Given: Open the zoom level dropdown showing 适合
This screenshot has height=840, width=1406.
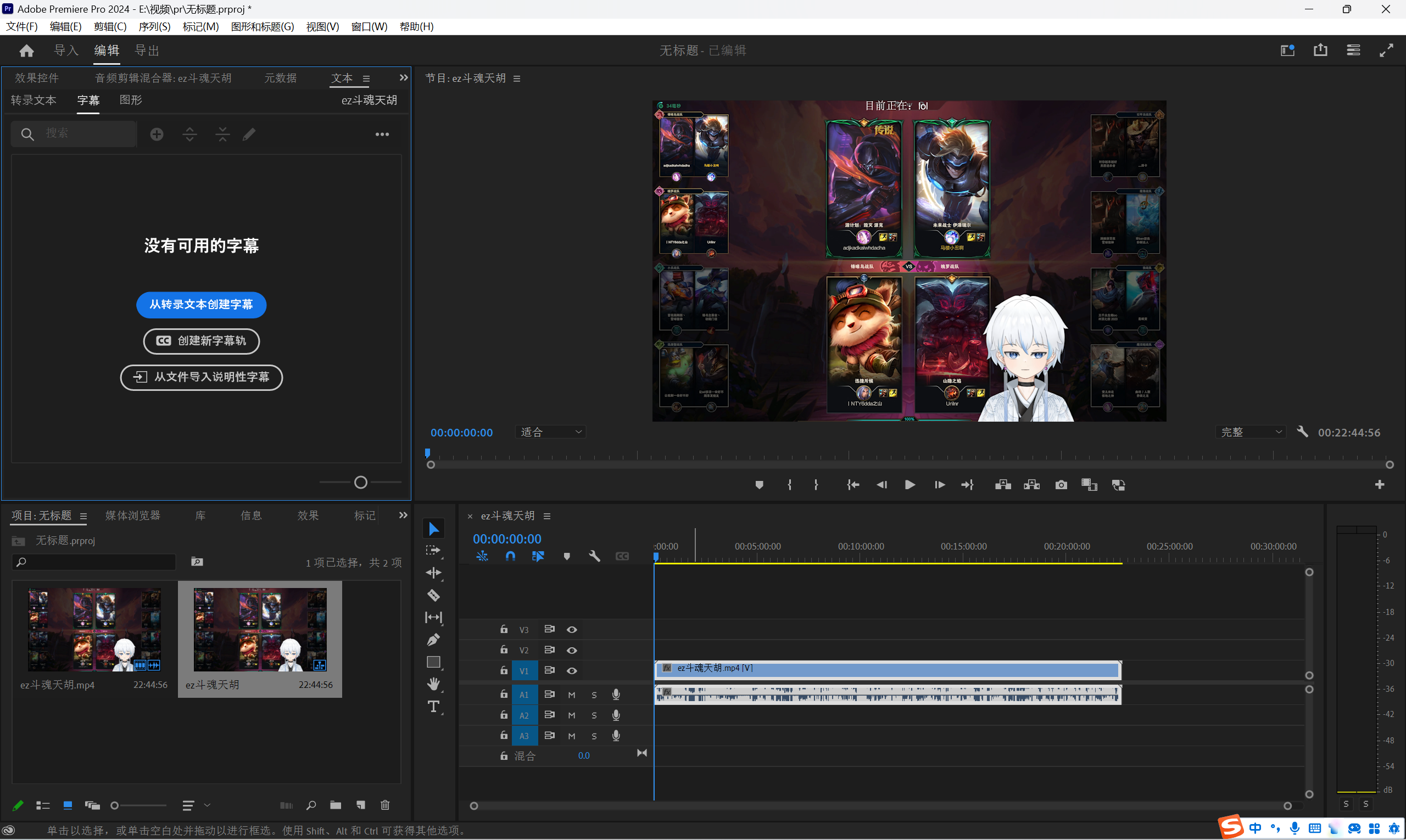Looking at the screenshot, I should (550, 433).
